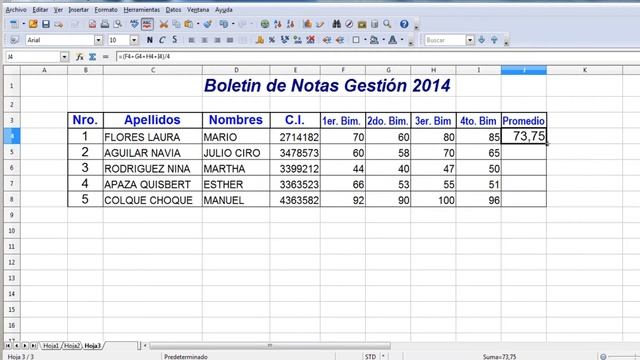Sort descending icon
This screenshot has width=640, height=360.
point(290,24)
